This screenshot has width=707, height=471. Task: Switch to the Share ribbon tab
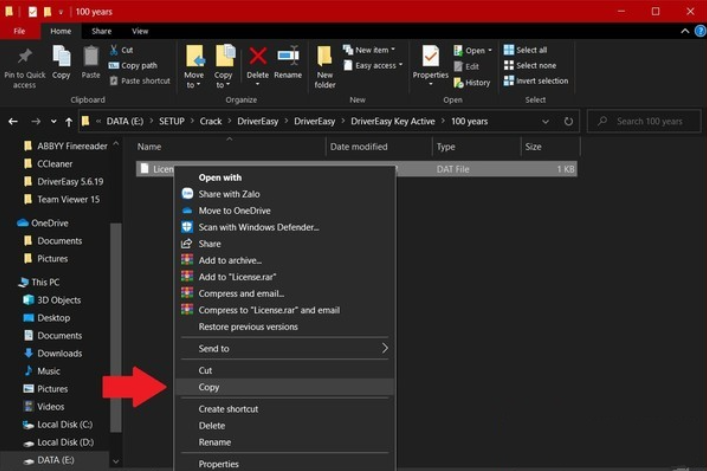(101, 31)
